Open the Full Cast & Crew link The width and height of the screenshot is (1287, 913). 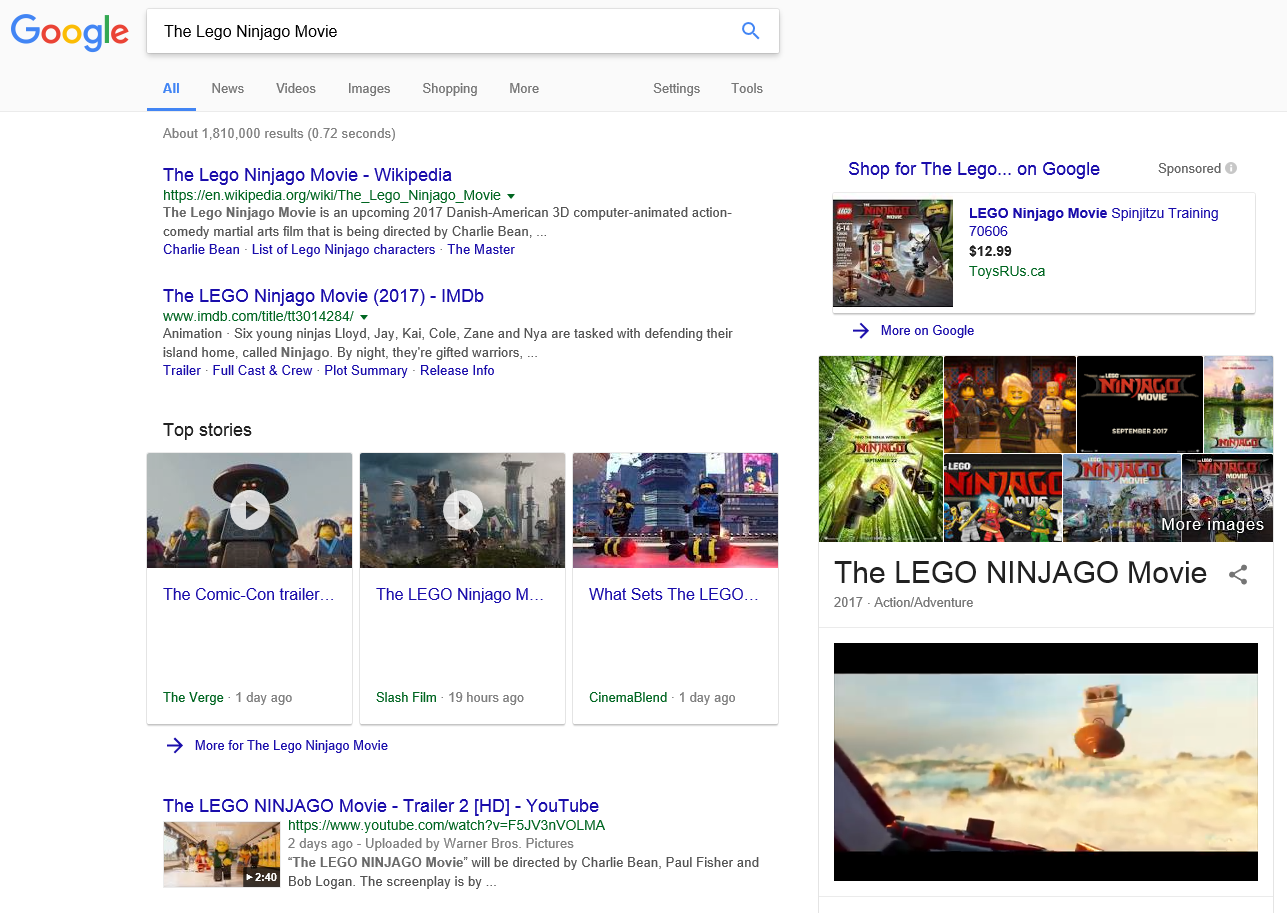262,370
